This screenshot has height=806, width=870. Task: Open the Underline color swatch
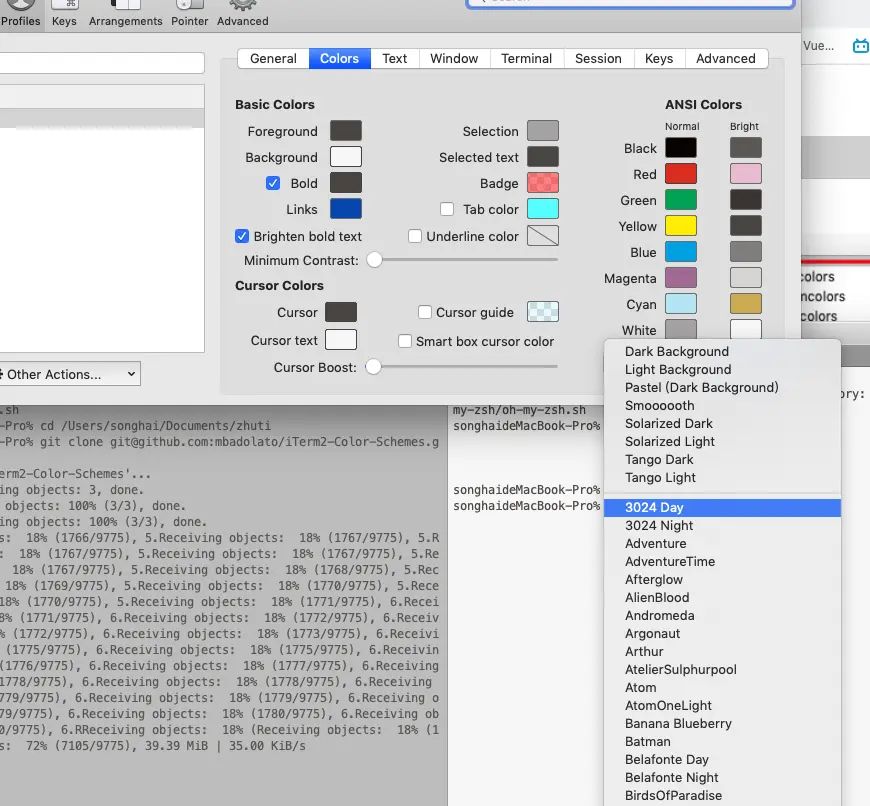point(543,236)
